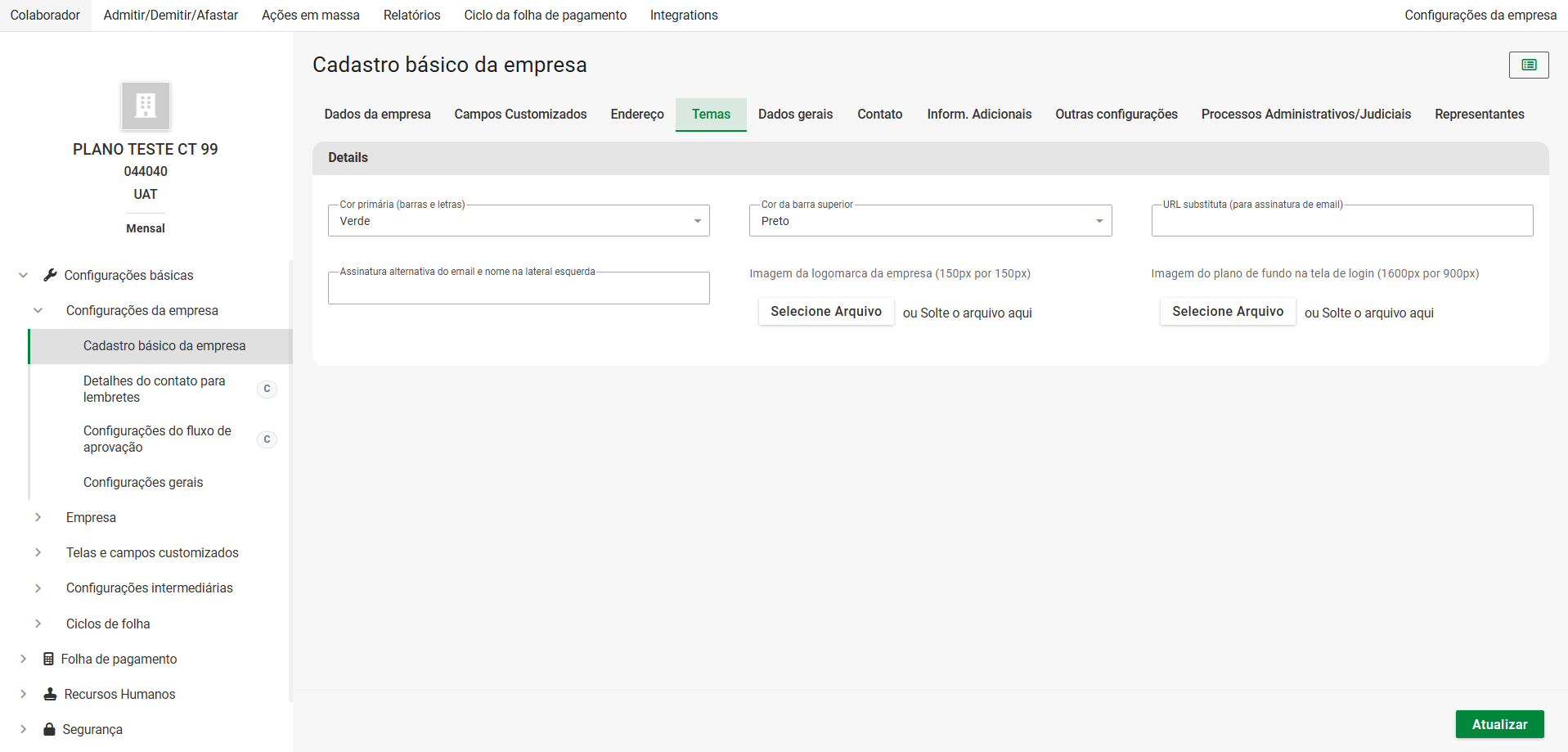Screen dimensions: 1568x752
Task: Click the person icon beside Recursos Humanos
Action: (x=50, y=694)
